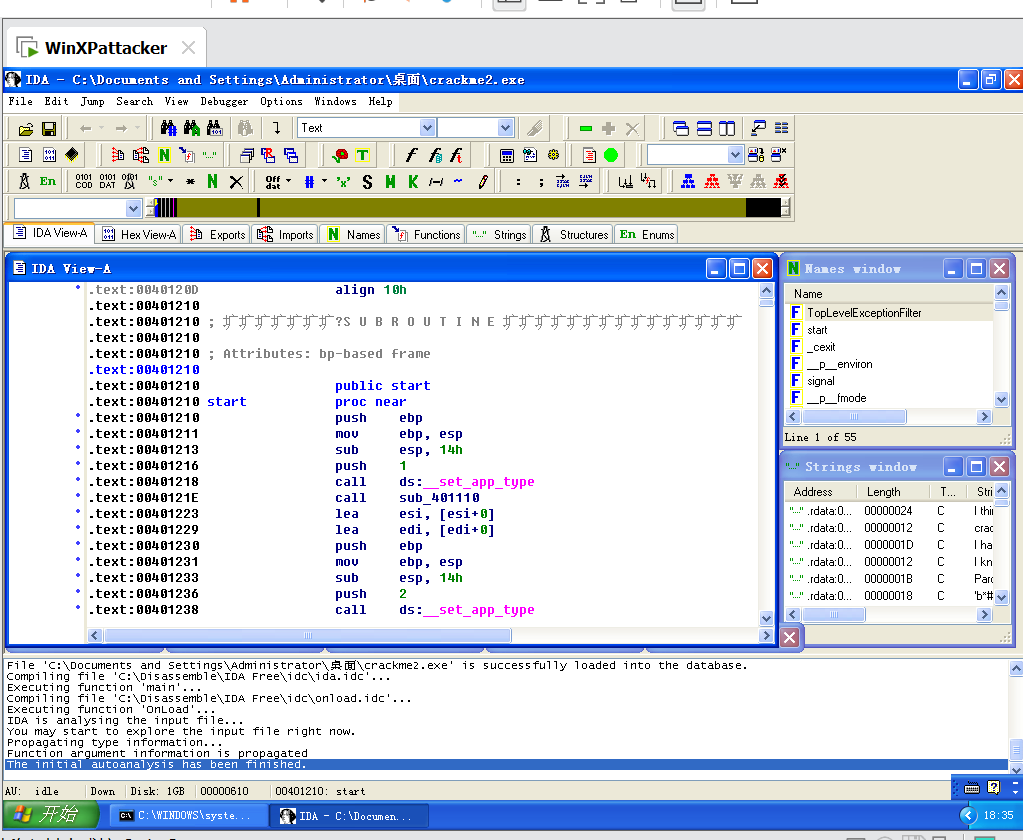
Task: Click the IDA taskbar button
Action: (x=348, y=815)
